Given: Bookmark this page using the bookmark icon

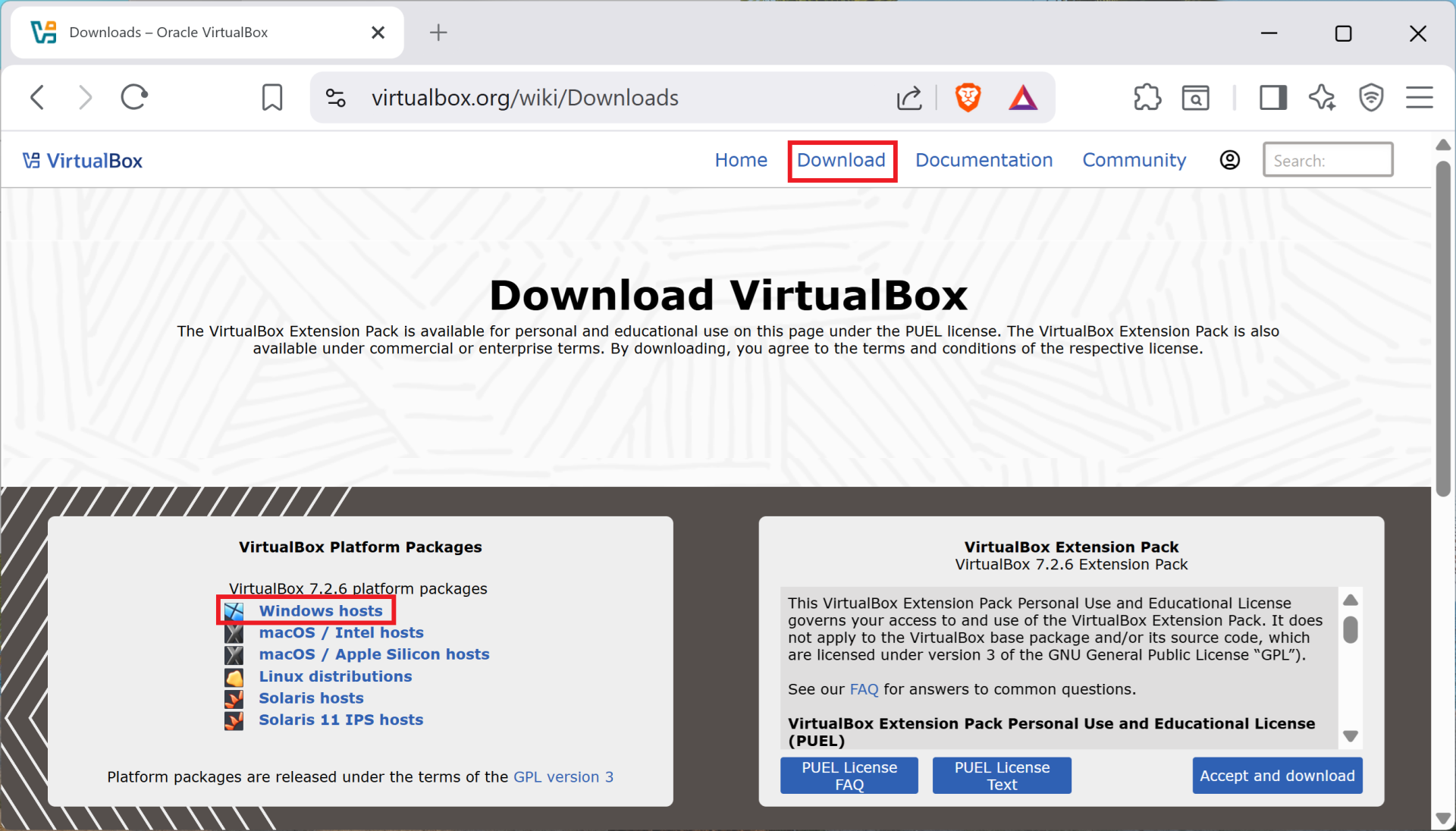Looking at the screenshot, I should (272, 97).
